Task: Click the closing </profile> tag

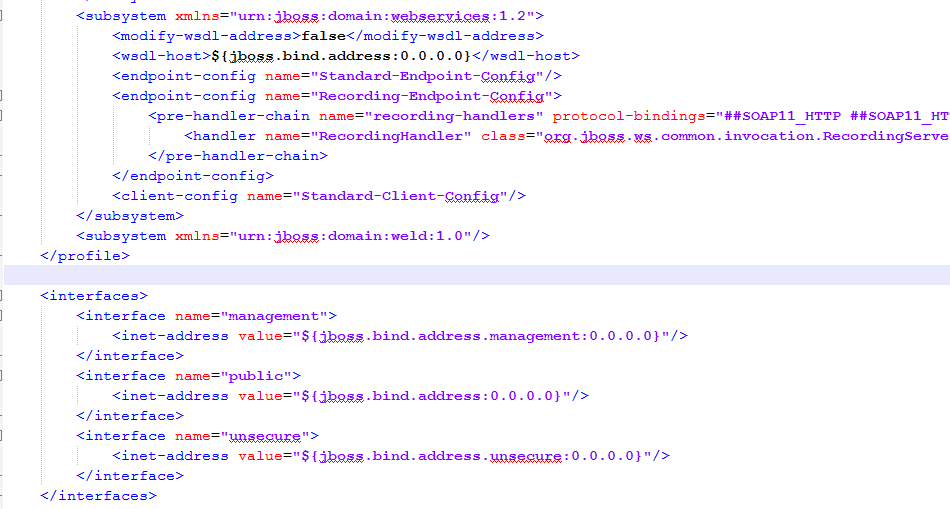Action: point(85,256)
